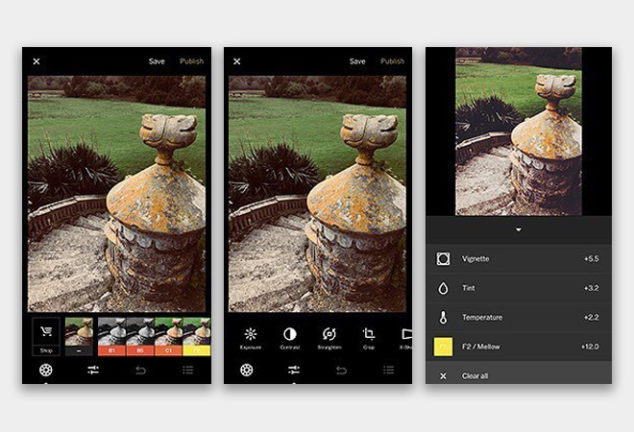This screenshot has height=432, width=634.
Task: Open the Crop tool
Action: (369, 334)
